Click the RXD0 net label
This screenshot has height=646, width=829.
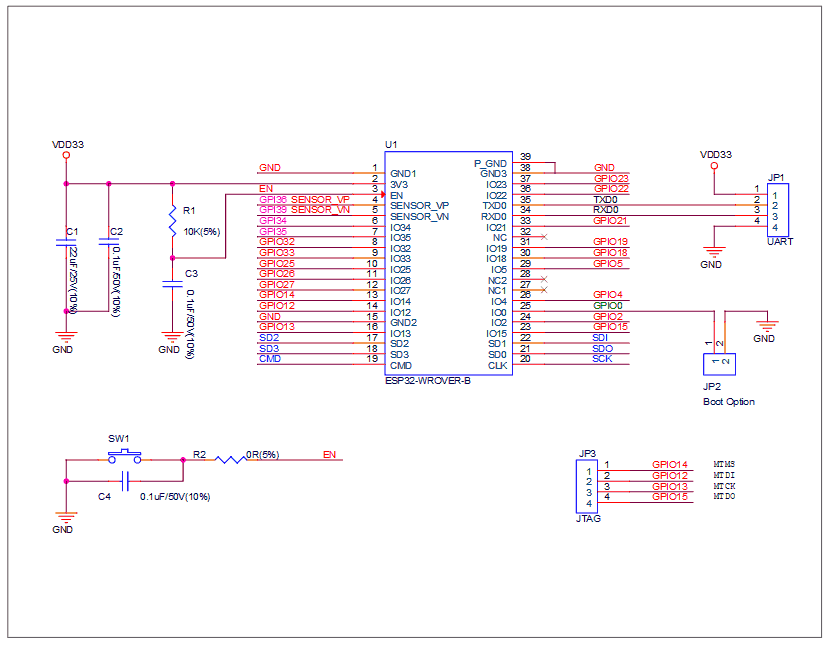tap(605, 210)
